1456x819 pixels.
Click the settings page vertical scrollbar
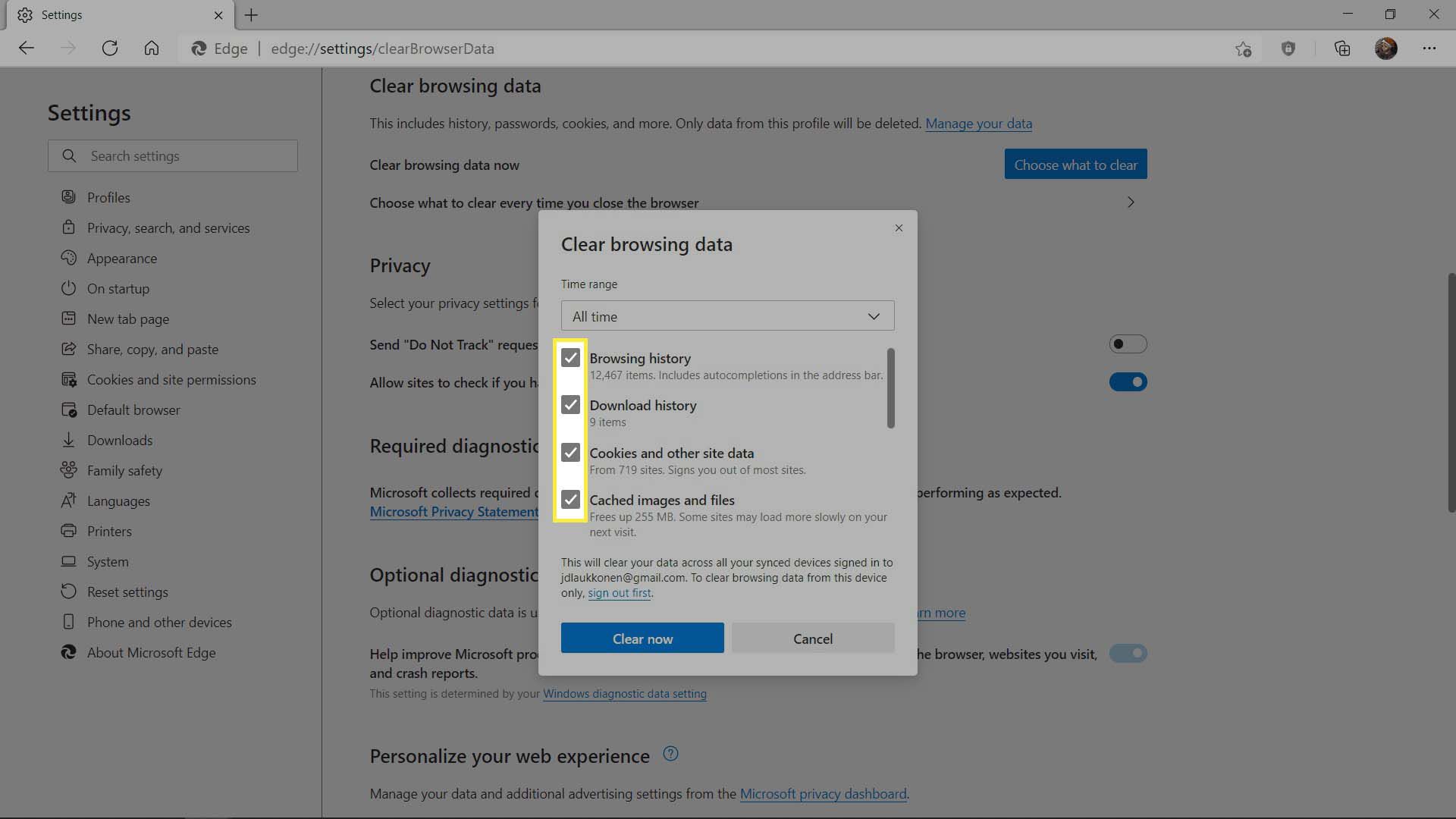pos(1451,393)
